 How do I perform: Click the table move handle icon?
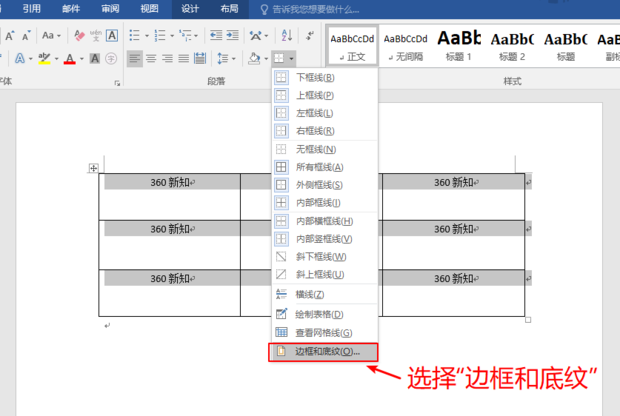(93, 168)
